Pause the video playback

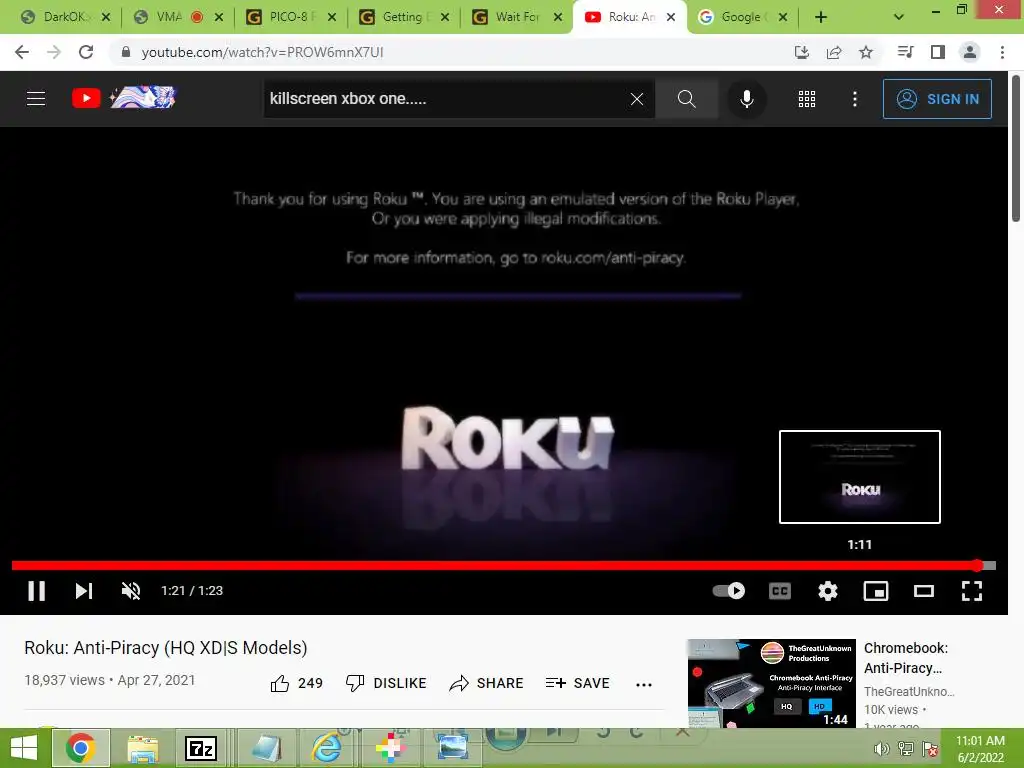tap(37, 590)
